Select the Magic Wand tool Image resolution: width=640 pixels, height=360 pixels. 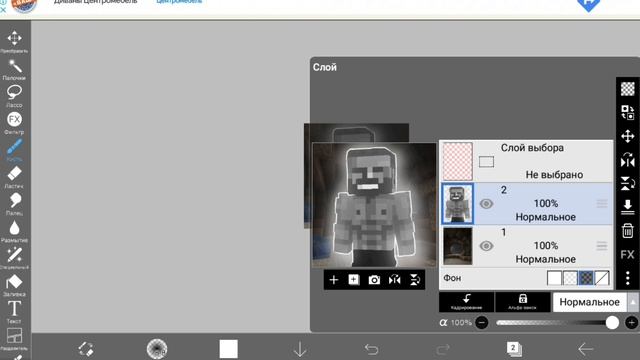(14, 69)
